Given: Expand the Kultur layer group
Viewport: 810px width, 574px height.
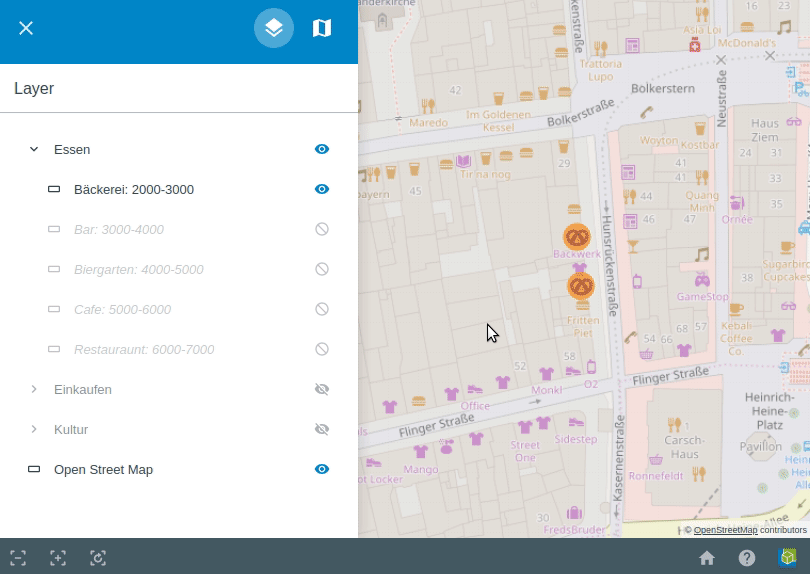Looking at the screenshot, I should pyautogui.click(x=34, y=429).
